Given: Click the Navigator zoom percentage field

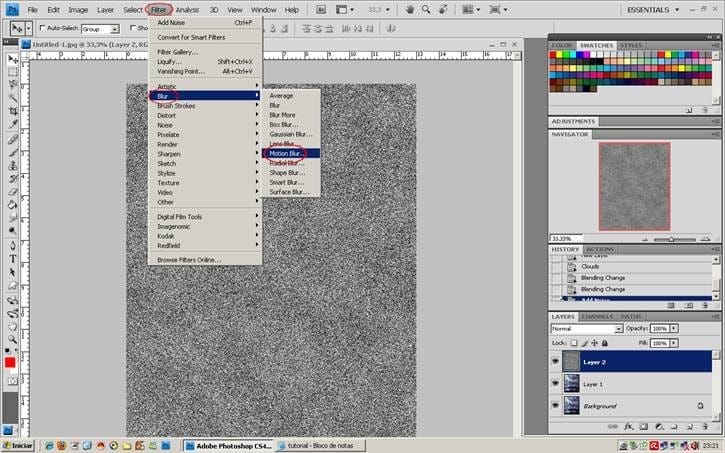Looking at the screenshot, I should [x=566, y=239].
